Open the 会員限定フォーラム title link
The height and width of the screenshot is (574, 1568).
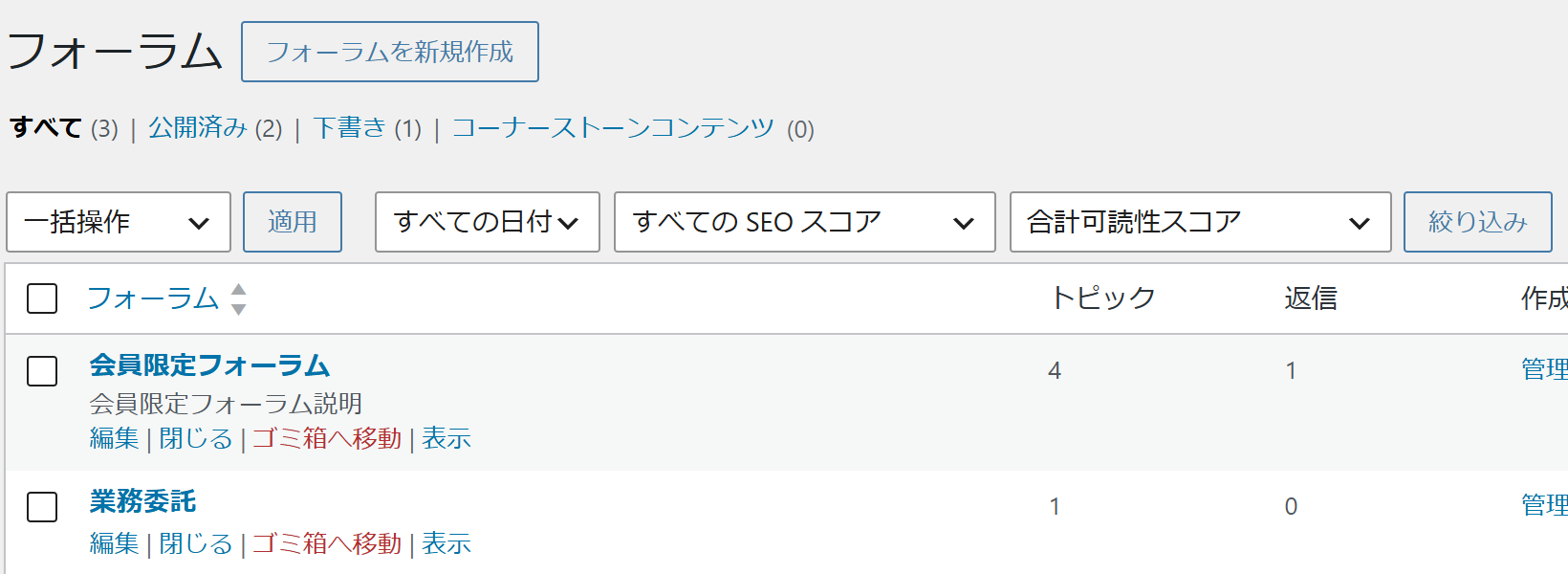click(x=209, y=365)
